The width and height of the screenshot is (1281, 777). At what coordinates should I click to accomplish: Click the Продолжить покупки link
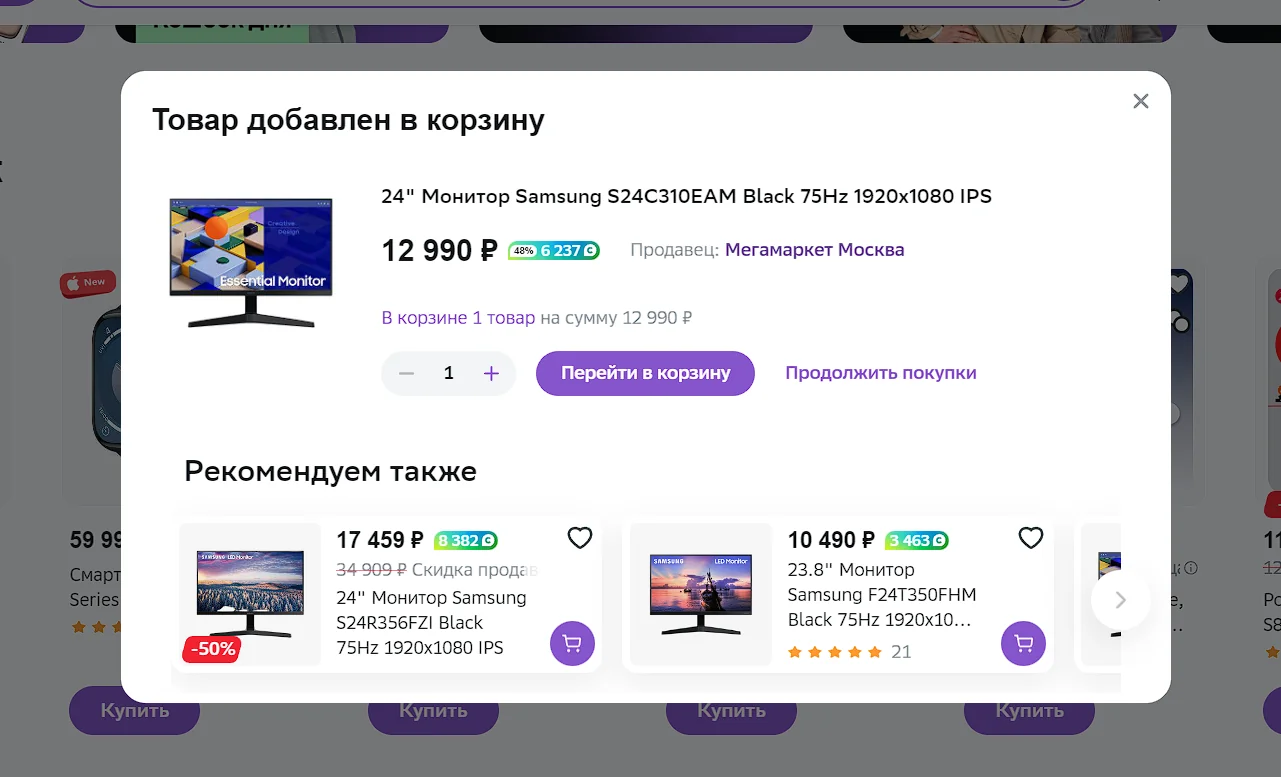(x=880, y=373)
